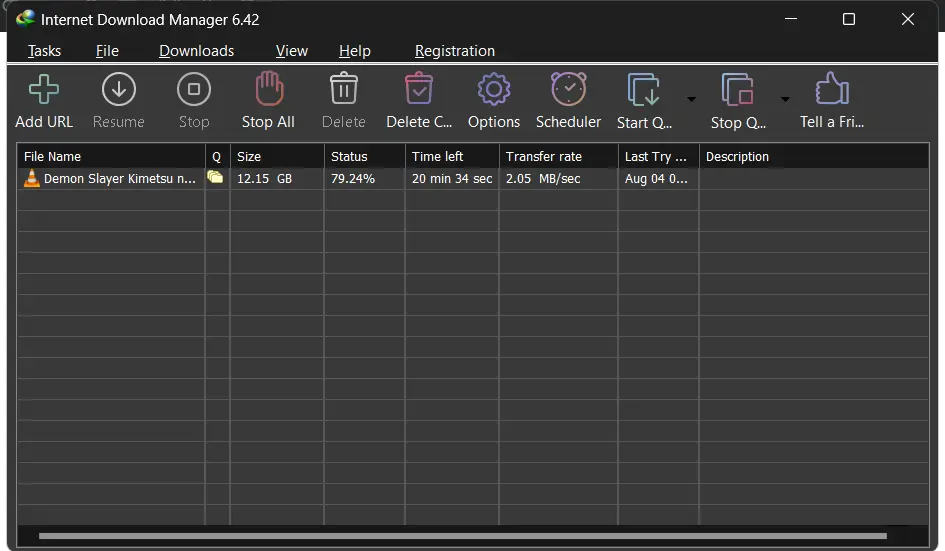The width and height of the screenshot is (945, 551).
Task: Click the IDM logo in title bar
Action: coord(25,19)
